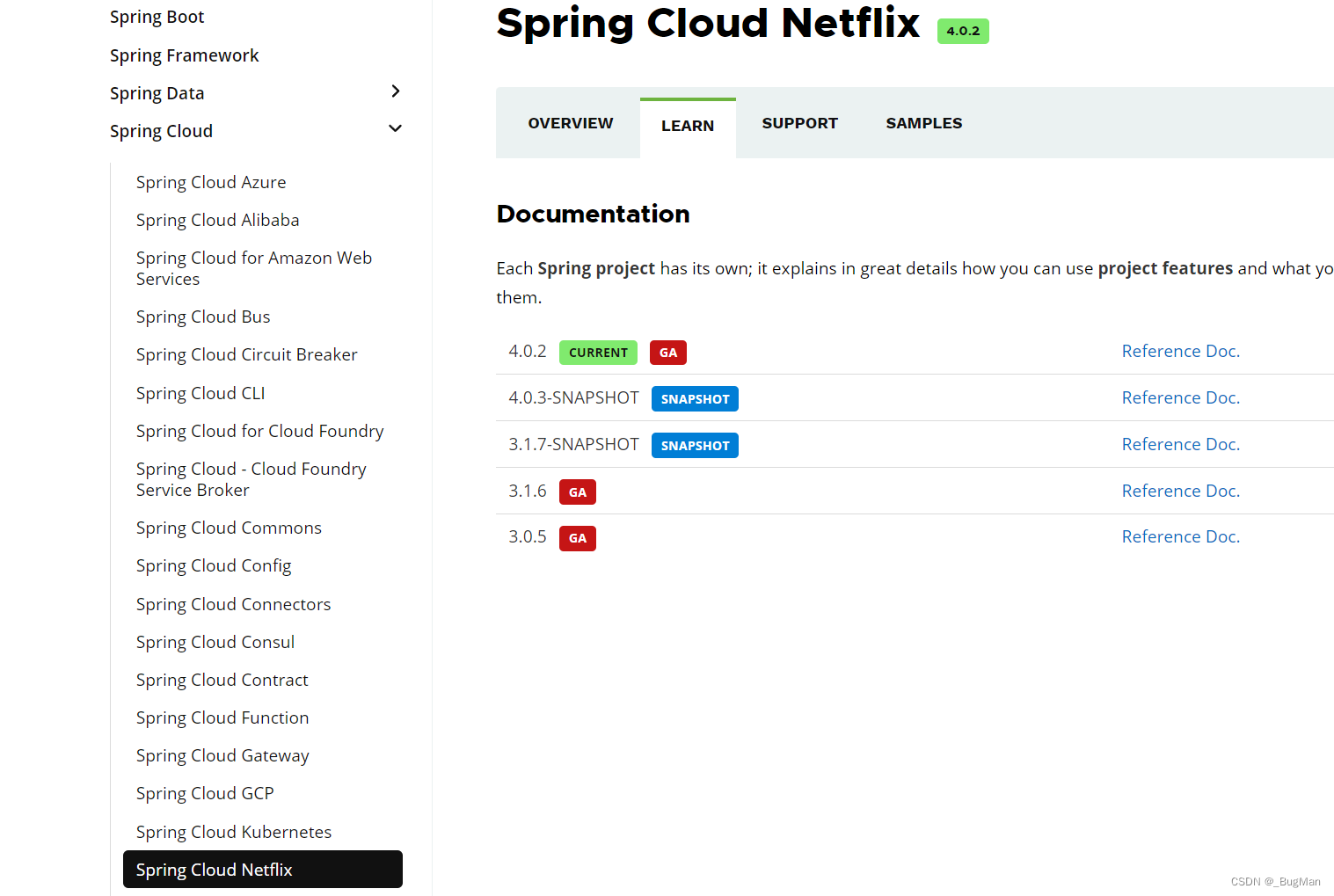Open Reference Doc. for version 3.1.6
Image resolution: width=1334 pixels, height=896 pixels.
coord(1181,491)
